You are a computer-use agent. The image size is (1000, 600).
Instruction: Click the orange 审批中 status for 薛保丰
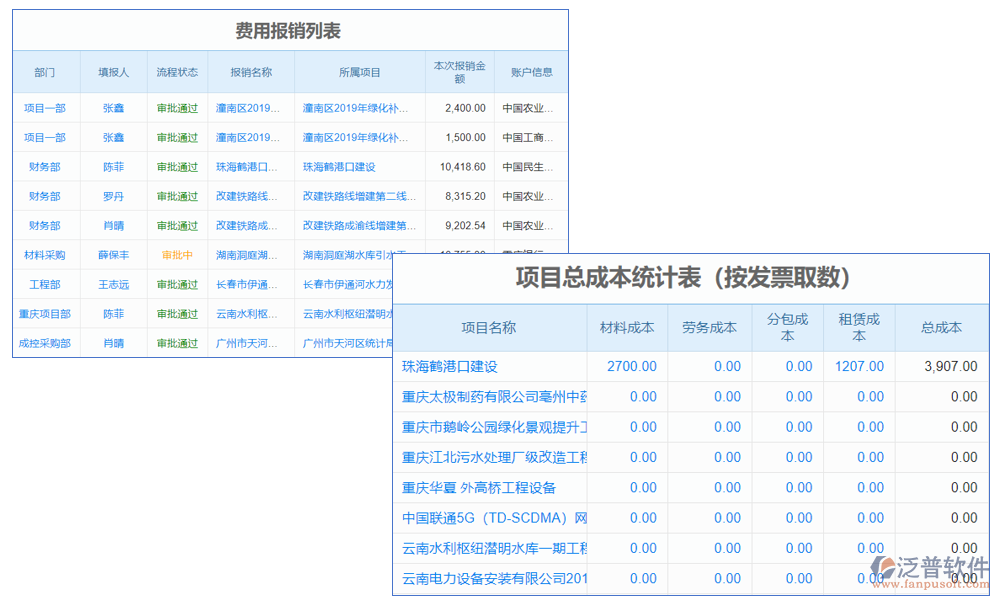(x=179, y=255)
